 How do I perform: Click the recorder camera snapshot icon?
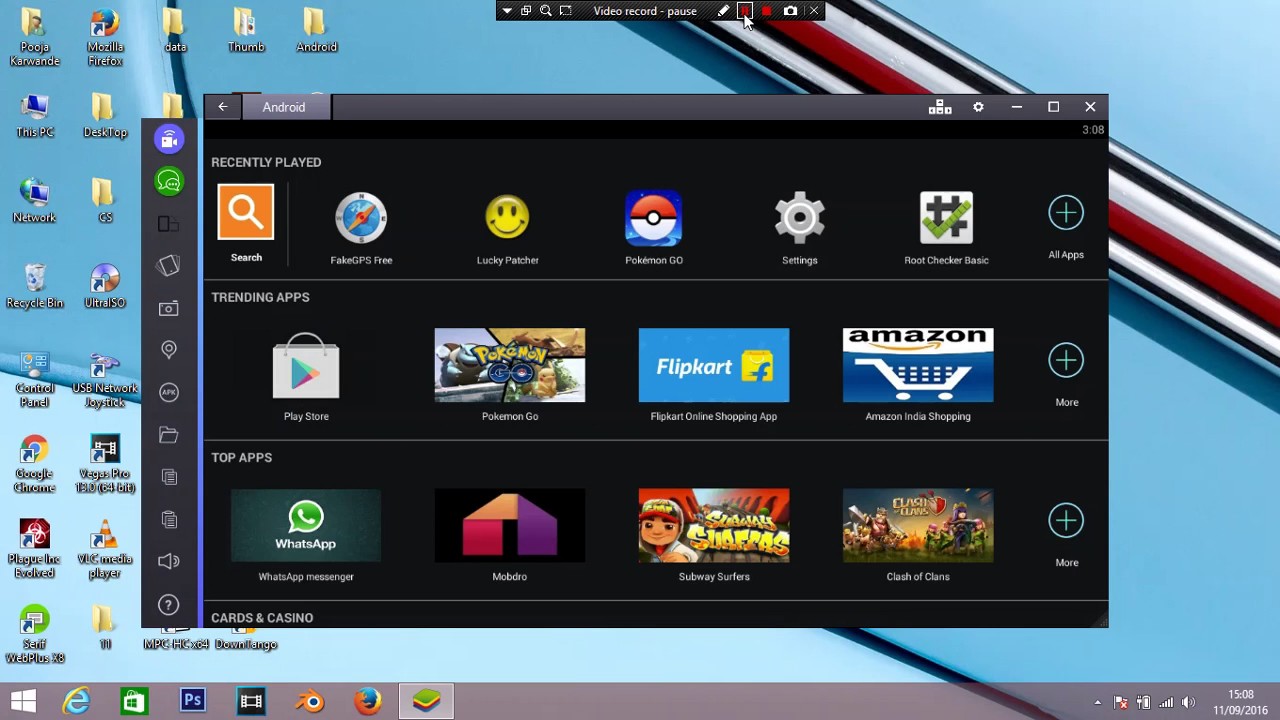coord(790,11)
